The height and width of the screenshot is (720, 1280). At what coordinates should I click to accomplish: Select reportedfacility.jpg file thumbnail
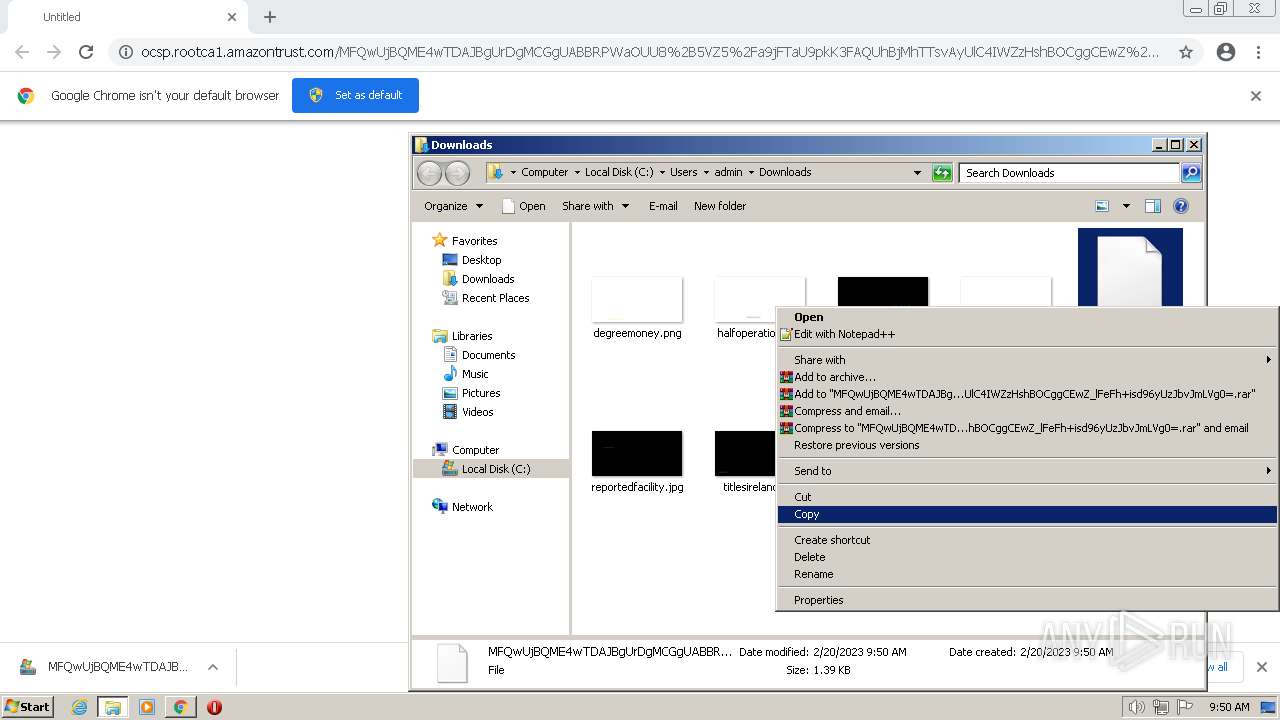pyautogui.click(x=637, y=453)
